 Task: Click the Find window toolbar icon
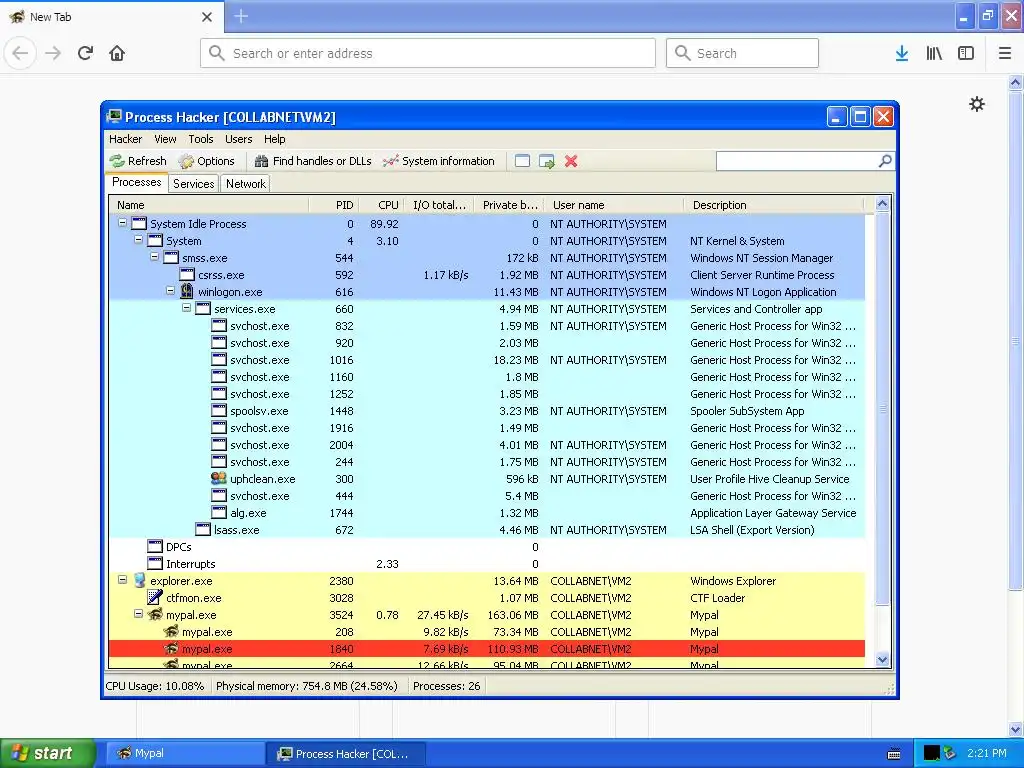pyautogui.click(x=522, y=161)
